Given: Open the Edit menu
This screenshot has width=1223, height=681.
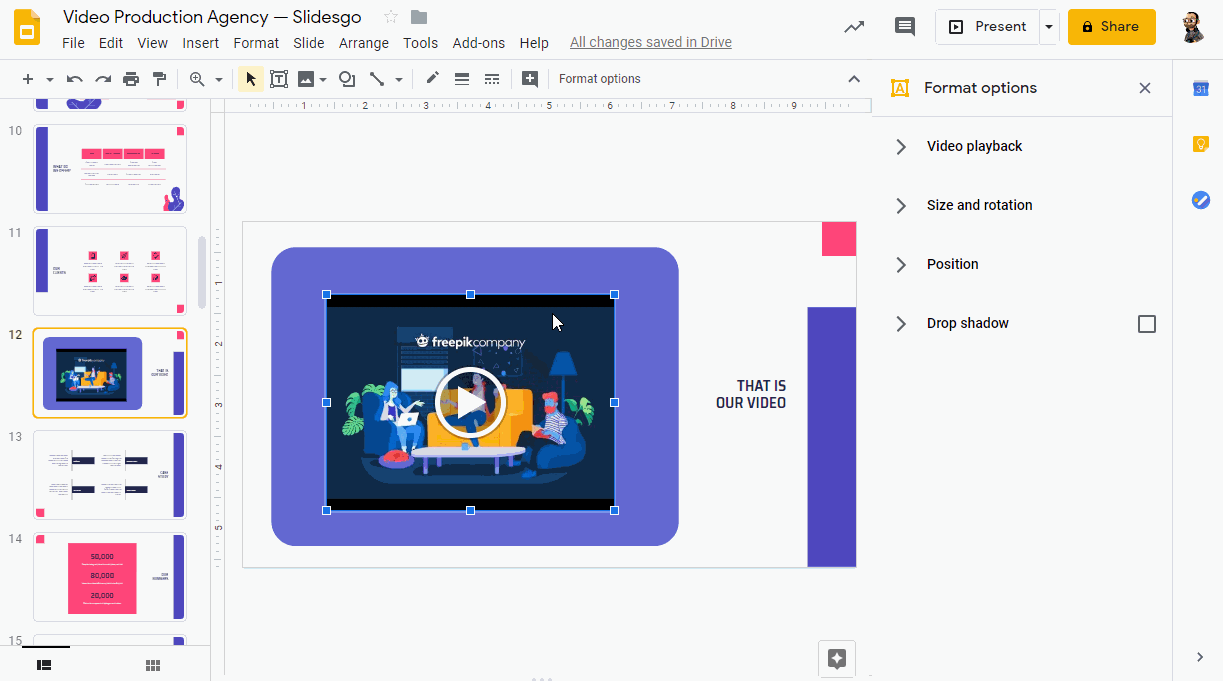Looking at the screenshot, I should pos(111,43).
